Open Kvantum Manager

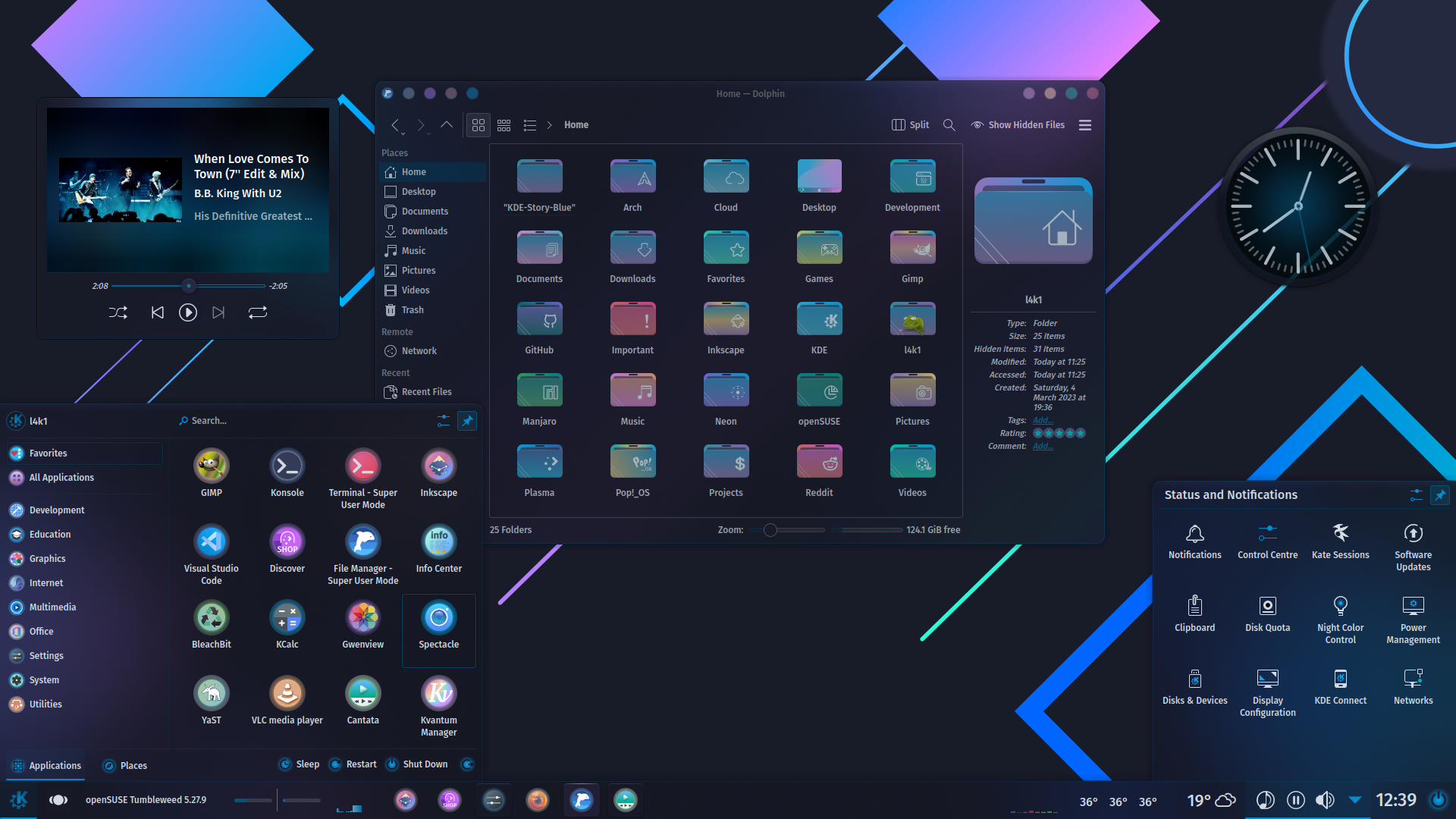[438, 706]
